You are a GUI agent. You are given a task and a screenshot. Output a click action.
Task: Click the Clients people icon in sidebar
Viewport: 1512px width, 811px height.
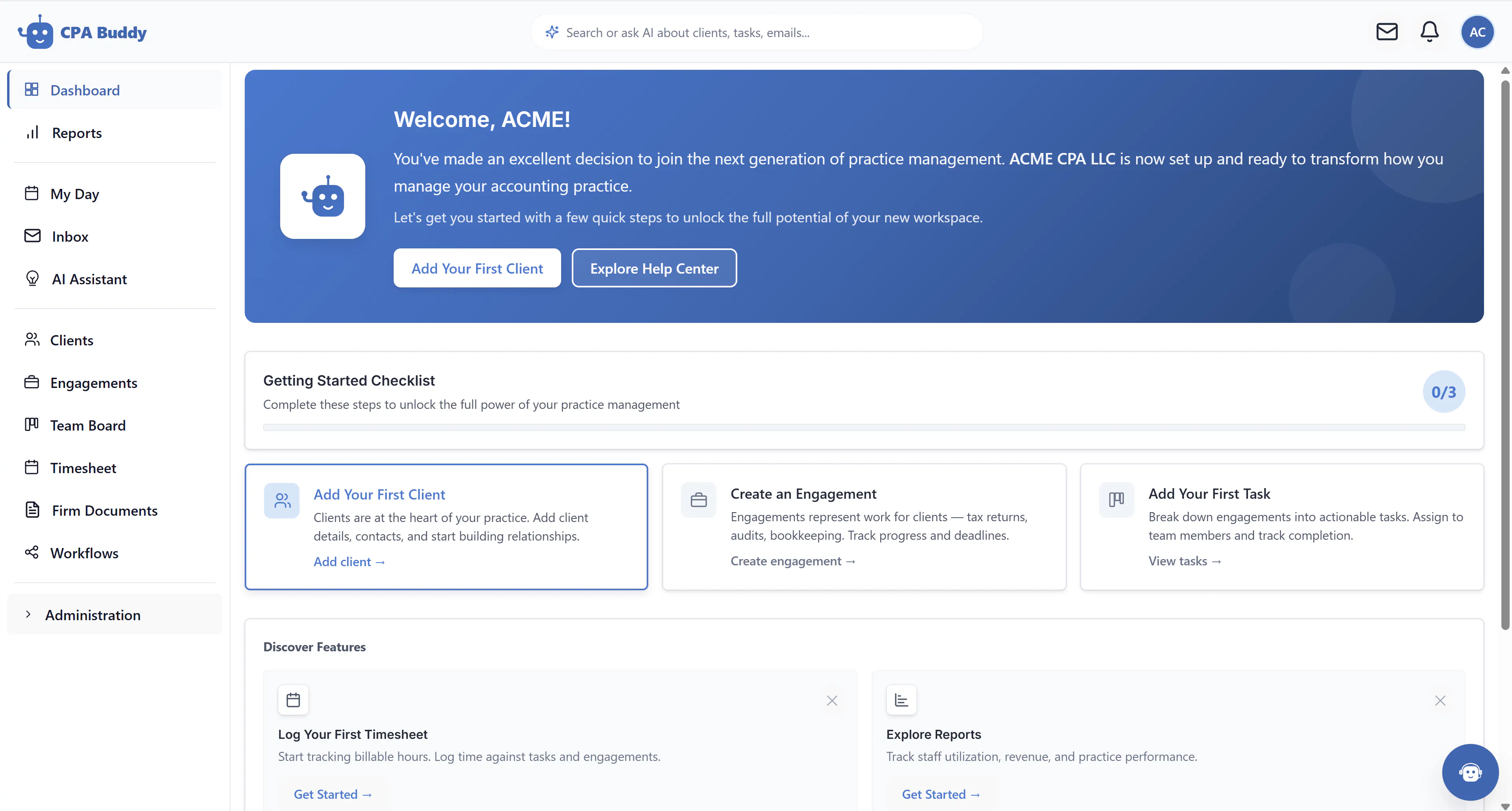(32, 339)
